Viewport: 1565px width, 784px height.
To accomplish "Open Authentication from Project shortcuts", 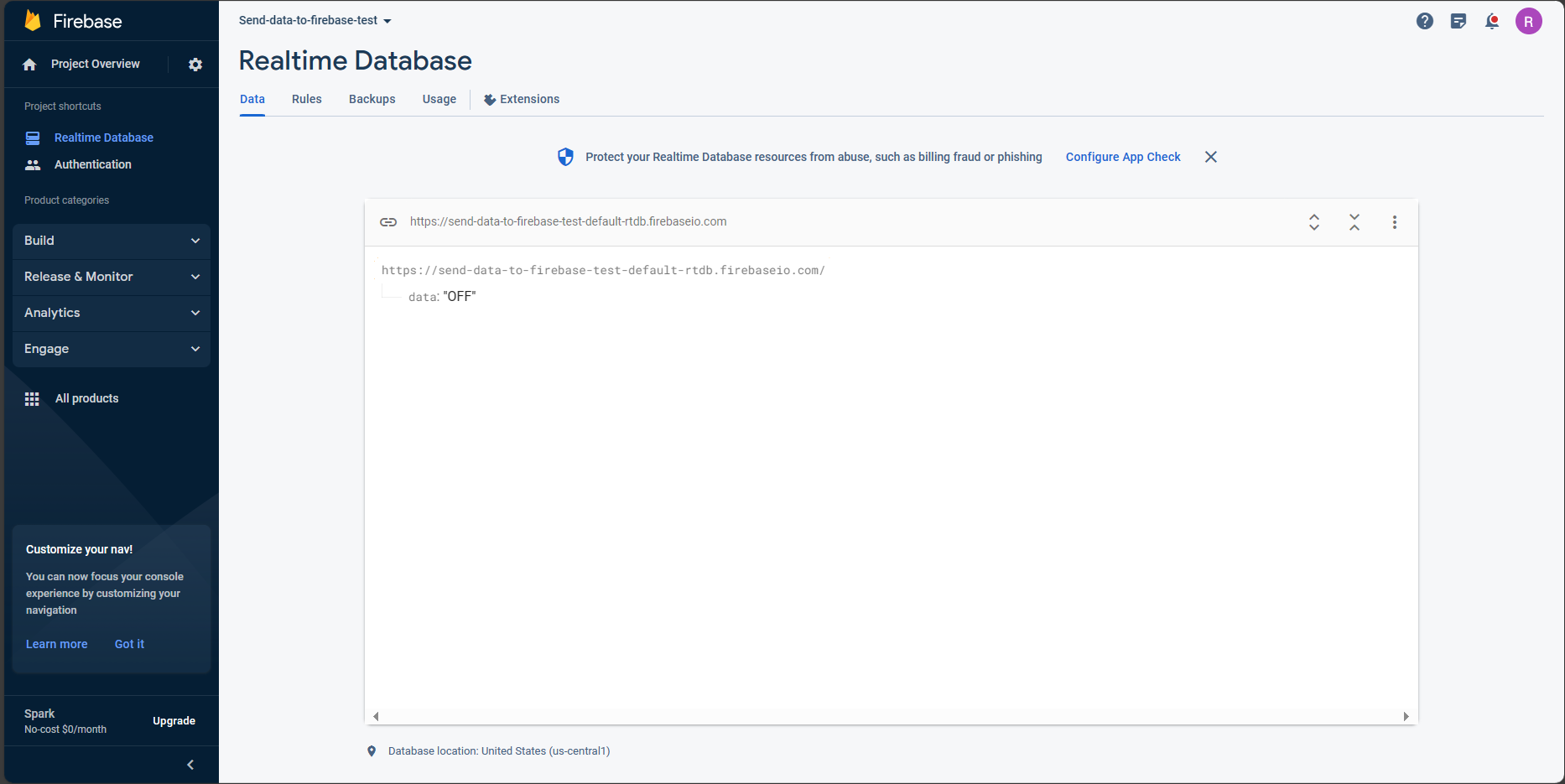I will point(92,164).
